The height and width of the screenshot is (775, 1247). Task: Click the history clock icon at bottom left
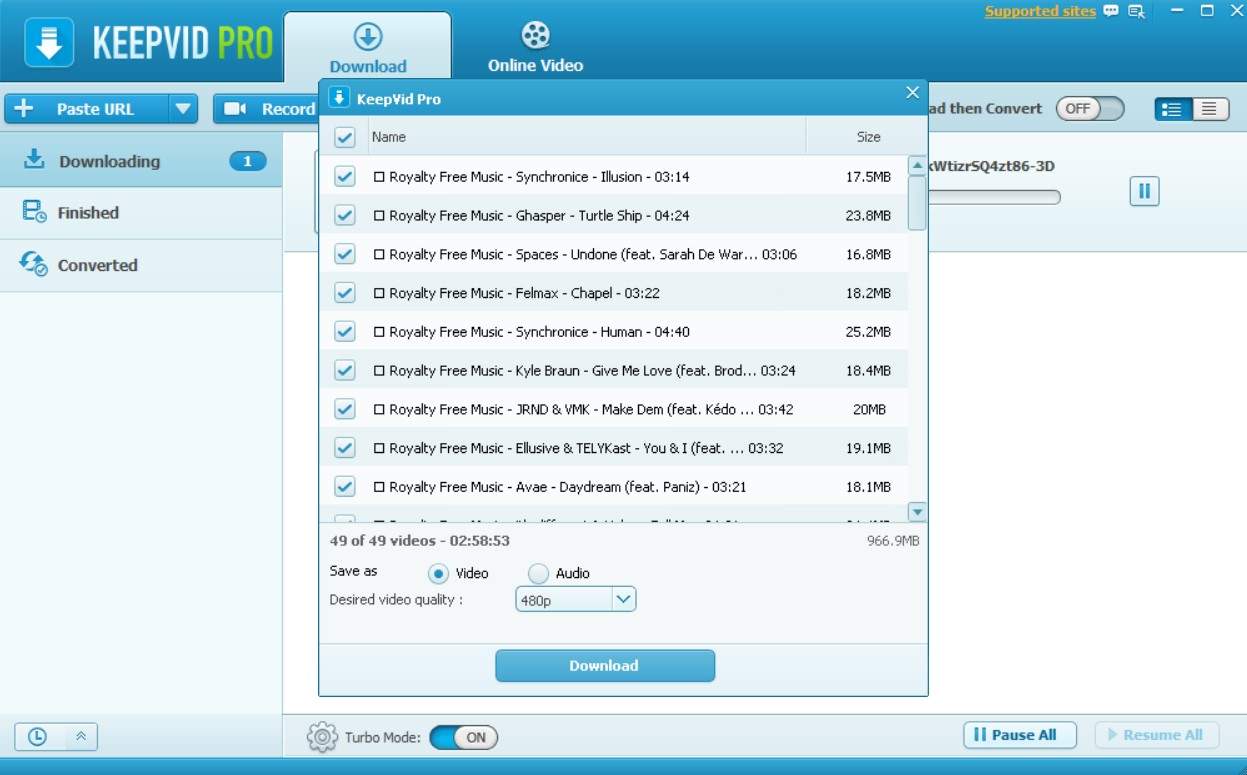click(37, 736)
